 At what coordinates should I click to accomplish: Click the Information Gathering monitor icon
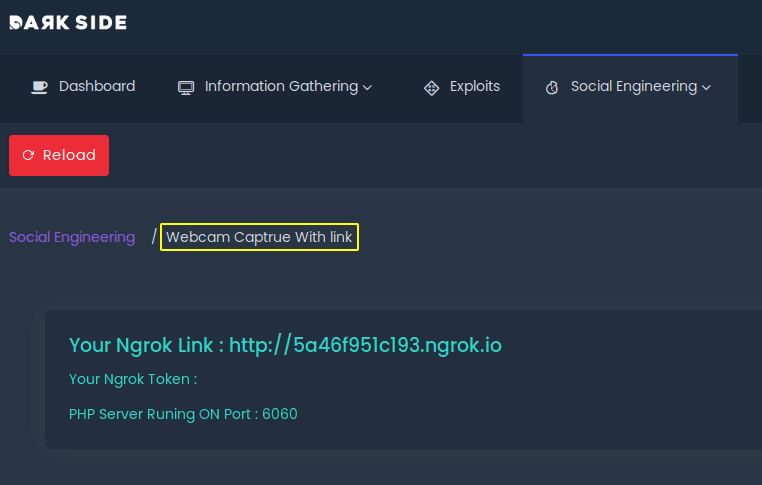click(x=186, y=87)
